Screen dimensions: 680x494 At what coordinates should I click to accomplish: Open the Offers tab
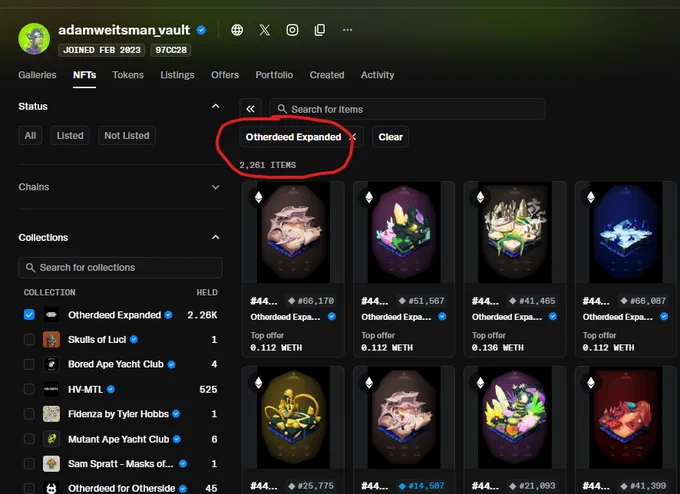[225, 75]
